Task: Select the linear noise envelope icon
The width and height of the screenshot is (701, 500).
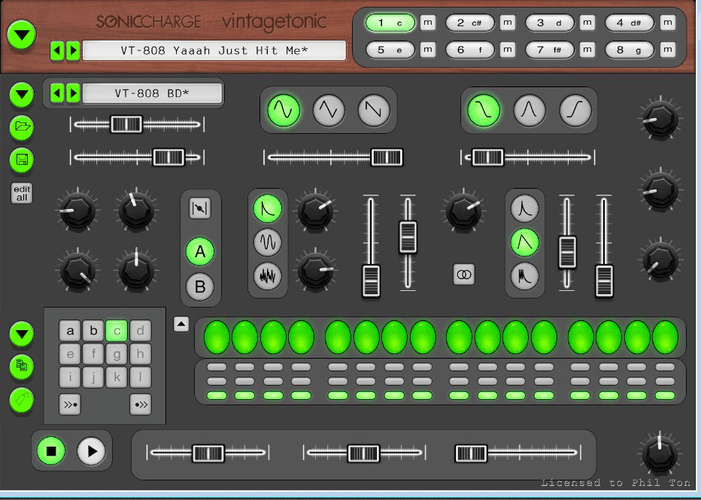Action: [x=524, y=242]
